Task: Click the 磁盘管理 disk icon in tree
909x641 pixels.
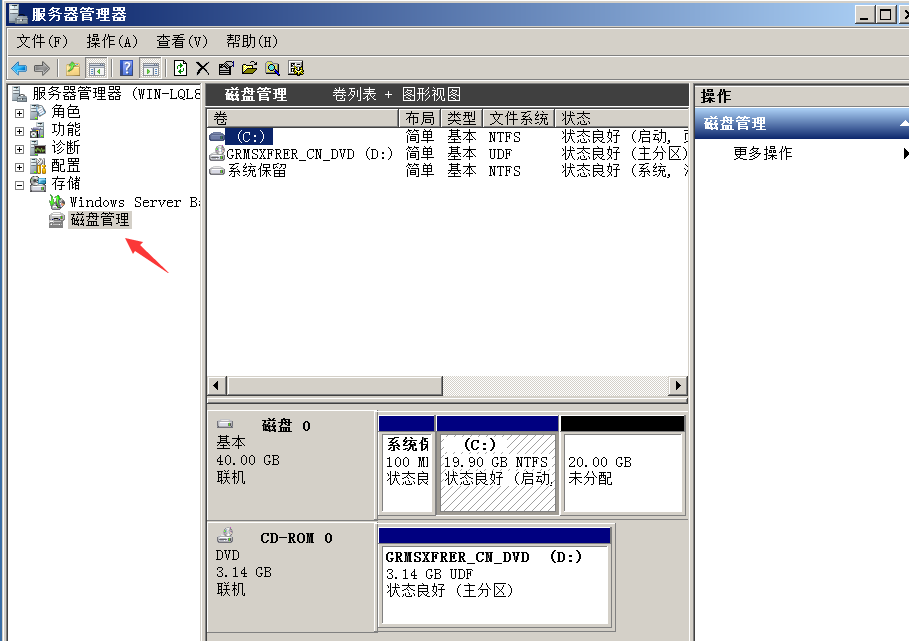Action: [56, 220]
